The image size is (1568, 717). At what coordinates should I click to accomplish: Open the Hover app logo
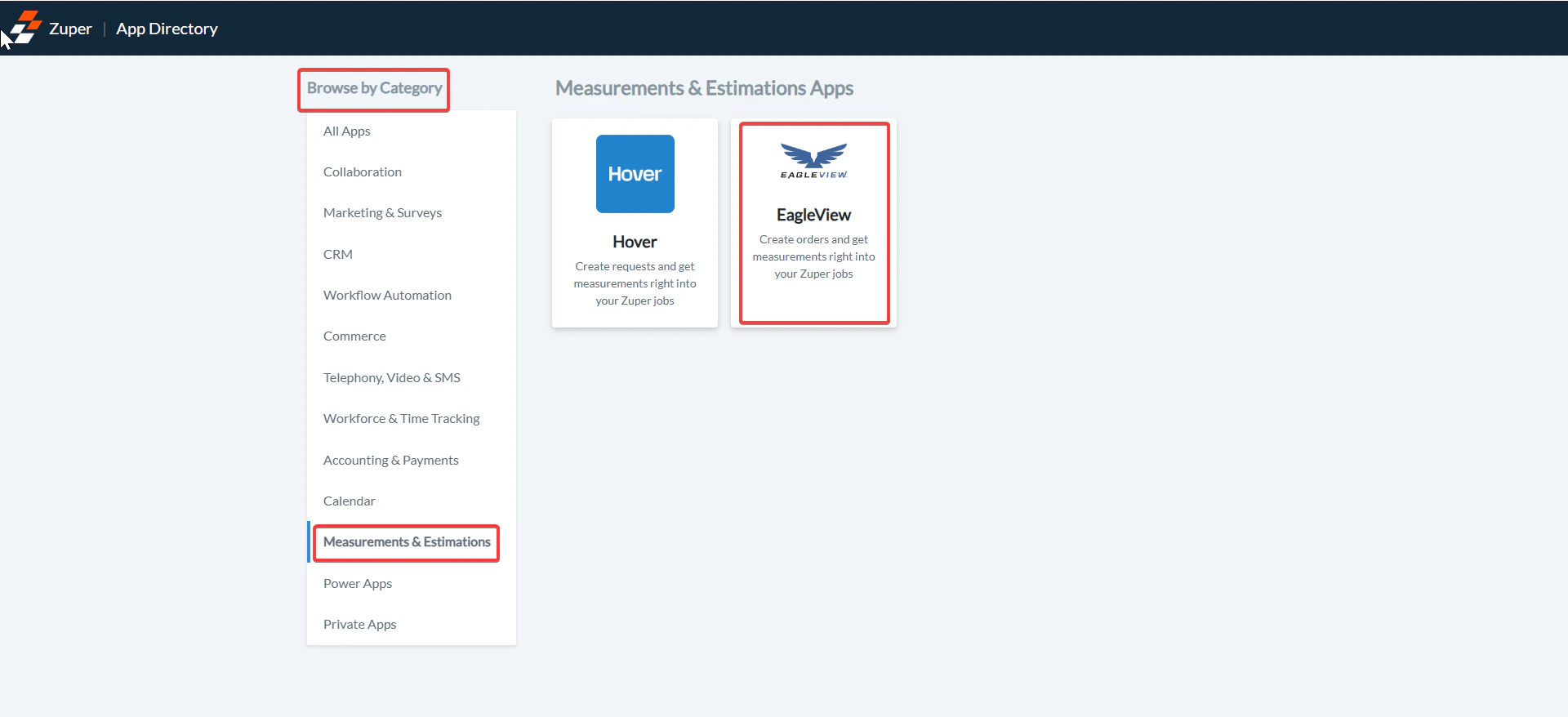coord(635,174)
